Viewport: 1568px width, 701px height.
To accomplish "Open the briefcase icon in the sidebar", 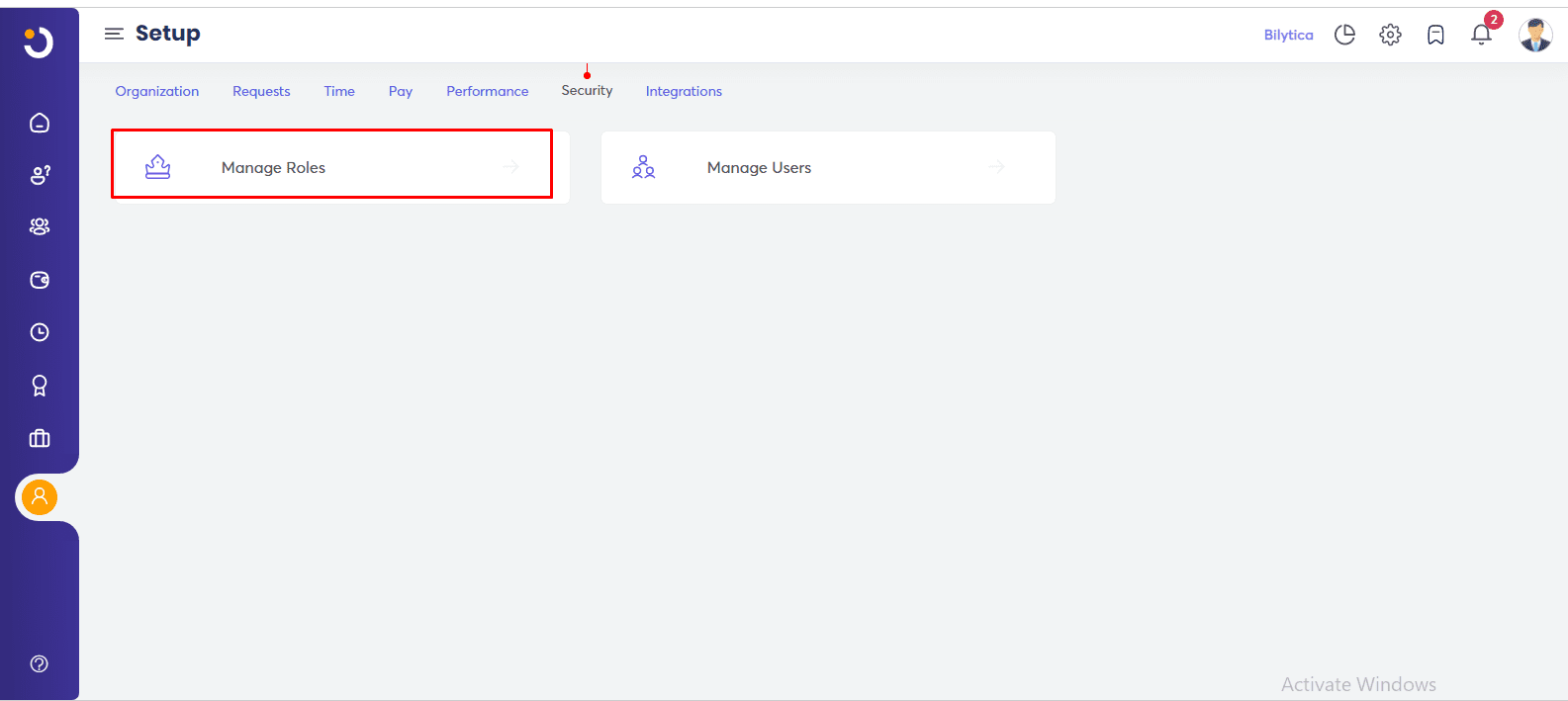I will 40,438.
